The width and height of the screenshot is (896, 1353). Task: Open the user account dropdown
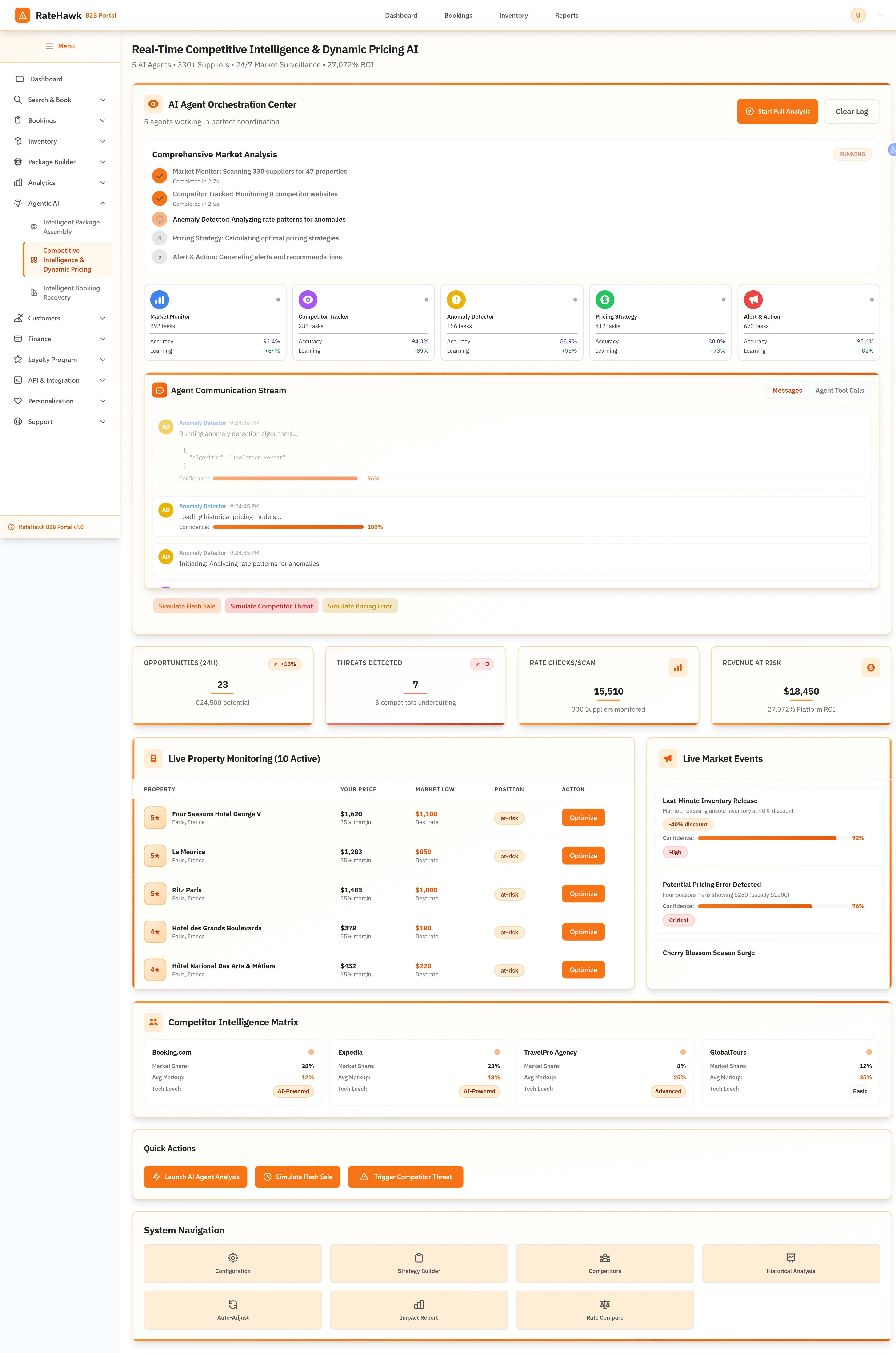point(864,15)
